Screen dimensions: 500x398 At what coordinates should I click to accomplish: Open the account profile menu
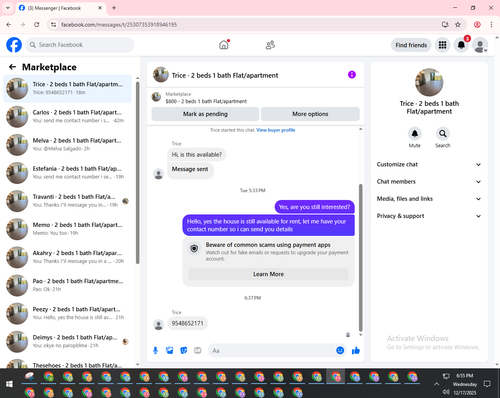(x=480, y=45)
